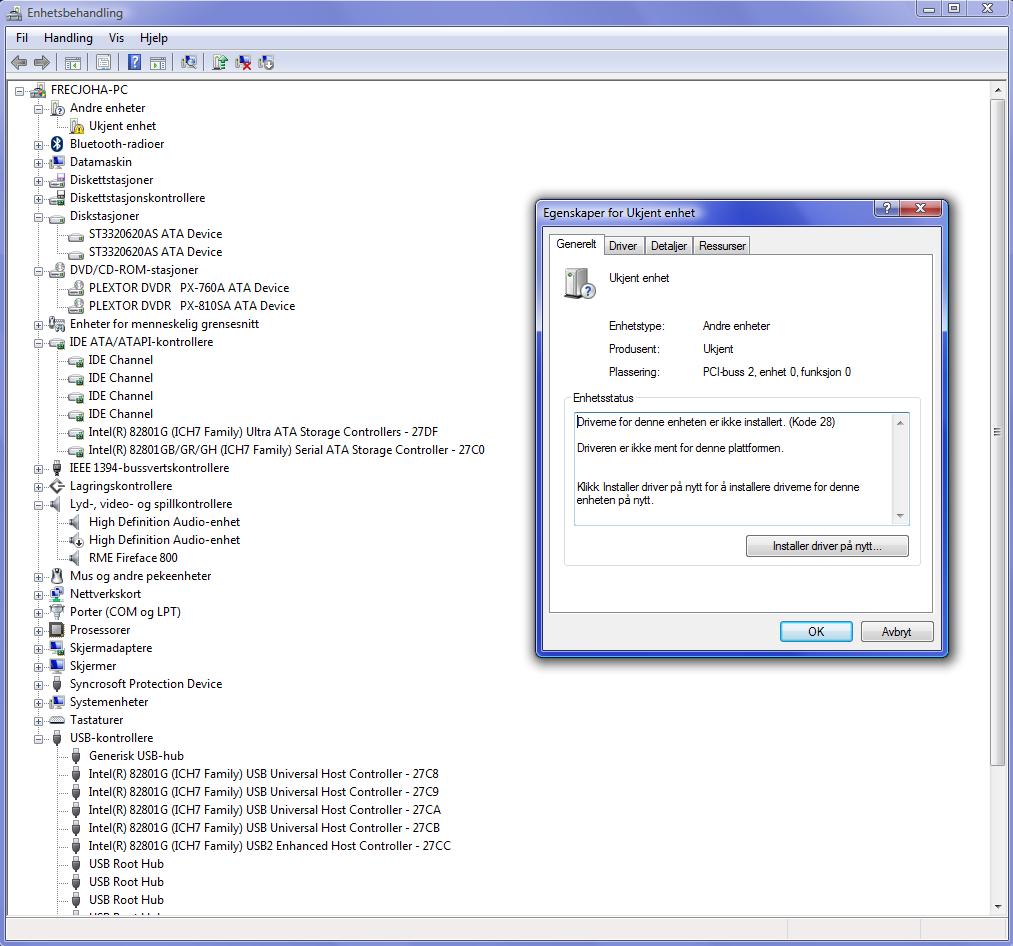Image resolution: width=1013 pixels, height=946 pixels.
Task: Select USB Universal Host Controller - 27CA
Action: (x=265, y=810)
